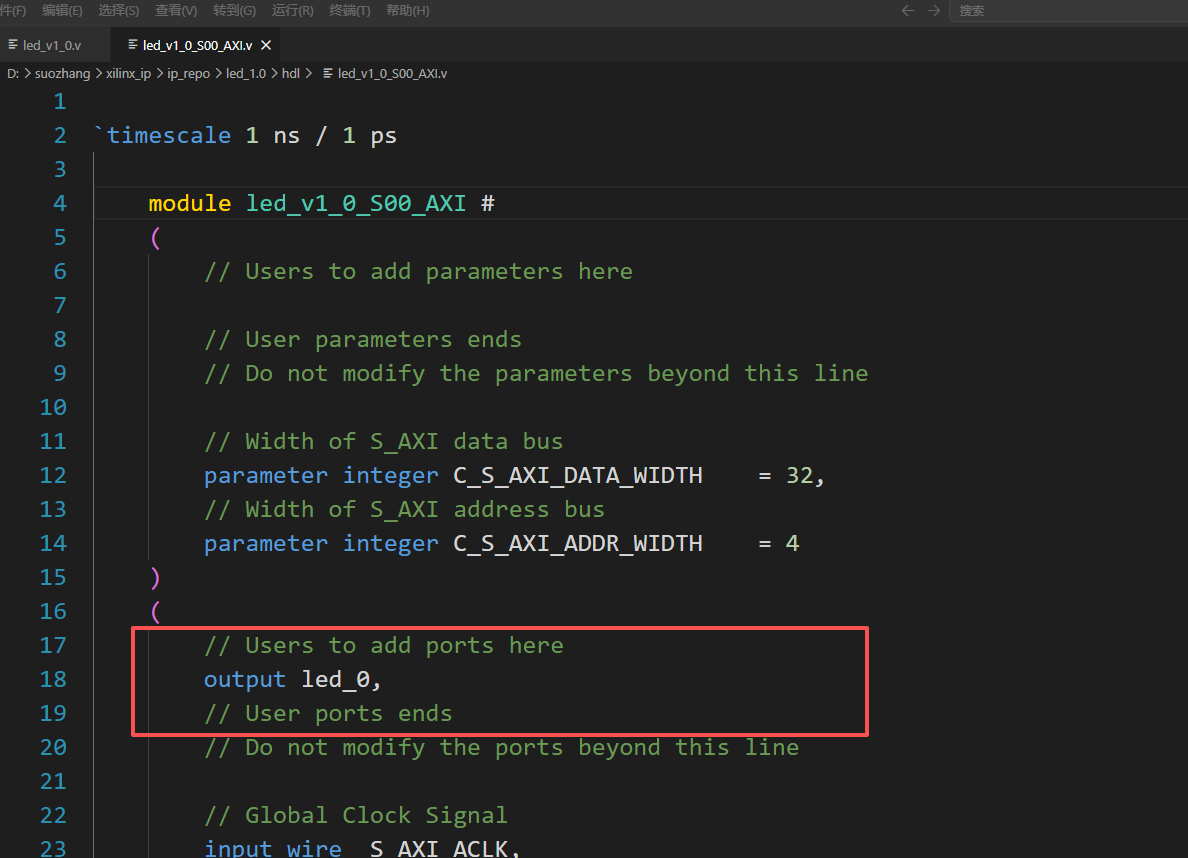The width and height of the screenshot is (1188, 858).
Task: Open the hdl breadcrumb folder
Action: (x=291, y=74)
